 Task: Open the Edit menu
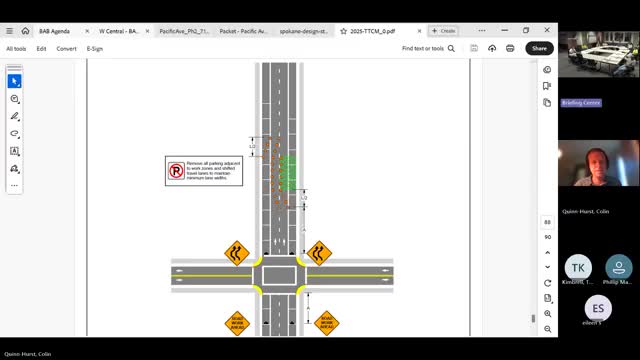tap(41, 49)
